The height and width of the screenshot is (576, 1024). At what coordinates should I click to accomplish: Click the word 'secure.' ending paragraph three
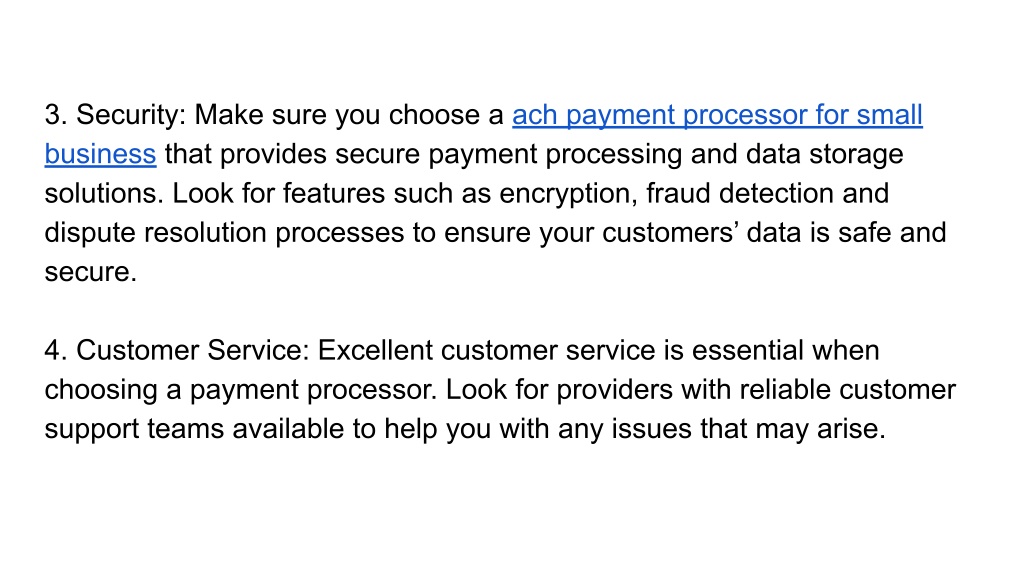(x=91, y=272)
